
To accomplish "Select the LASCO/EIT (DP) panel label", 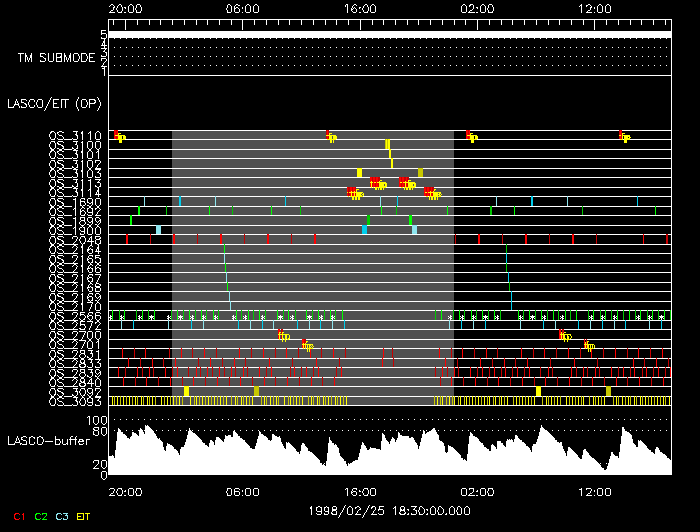I will coord(53,103).
